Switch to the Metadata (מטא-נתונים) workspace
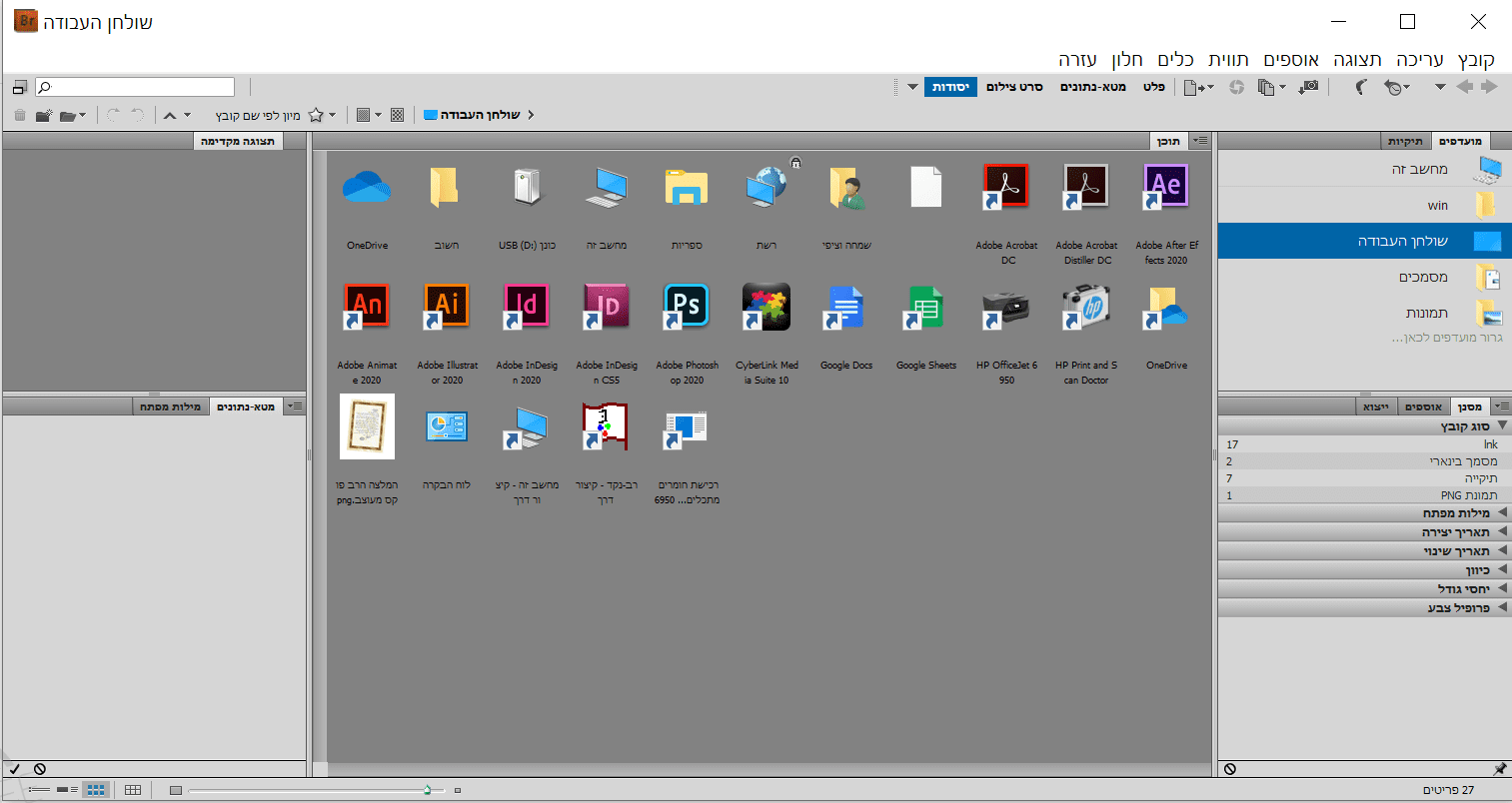 click(1092, 87)
